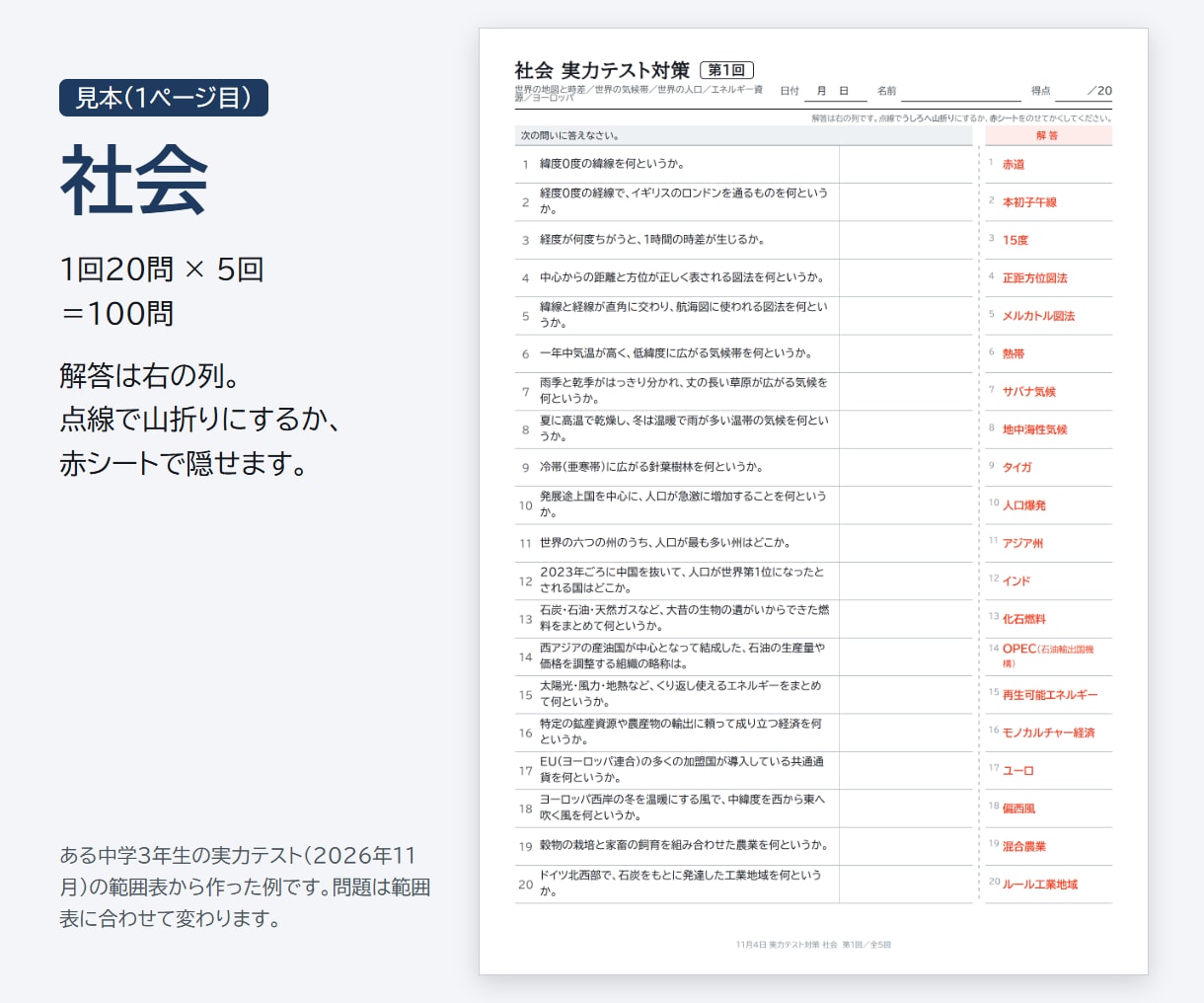Screen dimensions: 1204x1003
Task: Click the blank answer box for question 2
Action: [906, 201]
